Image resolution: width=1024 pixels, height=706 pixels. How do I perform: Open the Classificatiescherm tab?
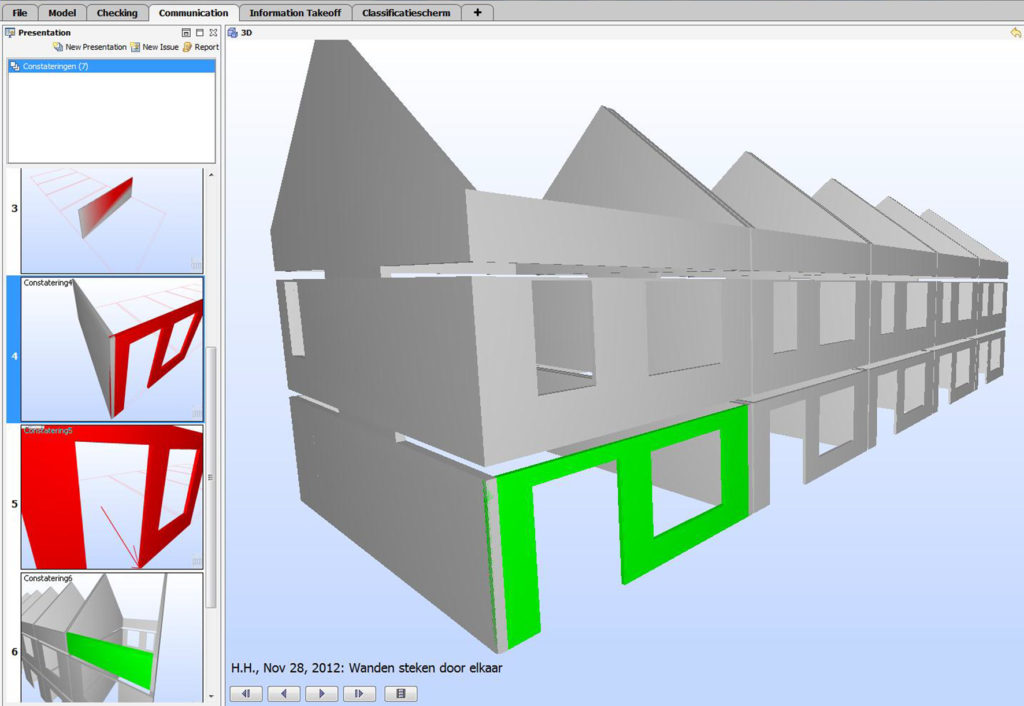click(406, 12)
